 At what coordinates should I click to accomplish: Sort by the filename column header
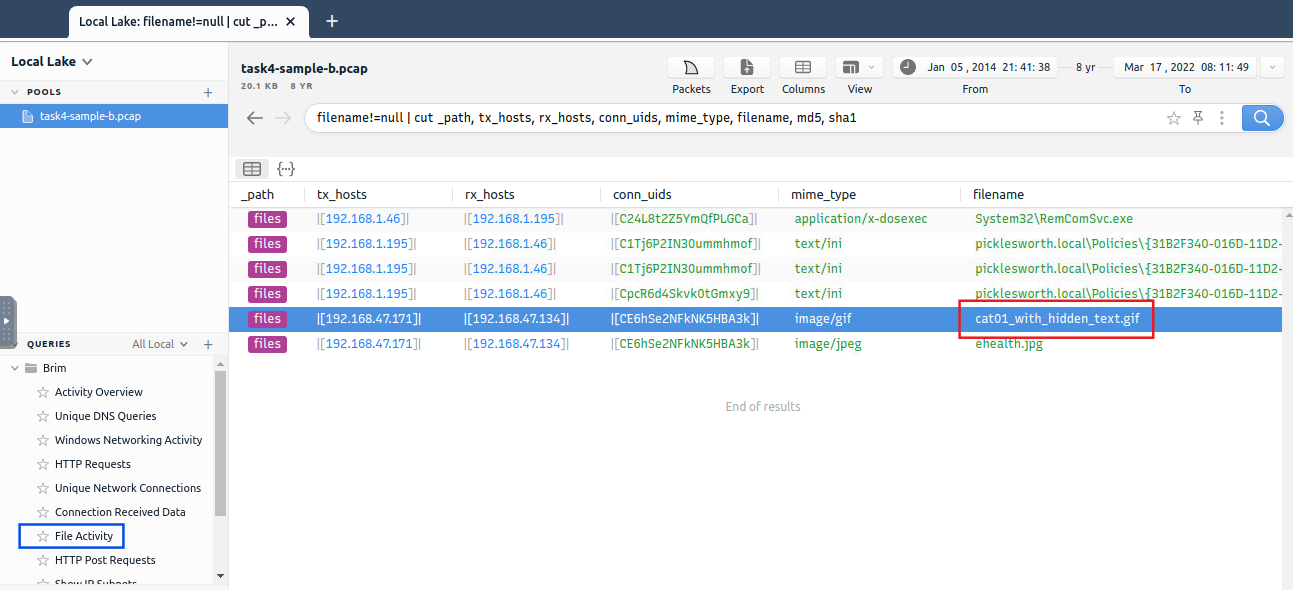click(999, 194)
